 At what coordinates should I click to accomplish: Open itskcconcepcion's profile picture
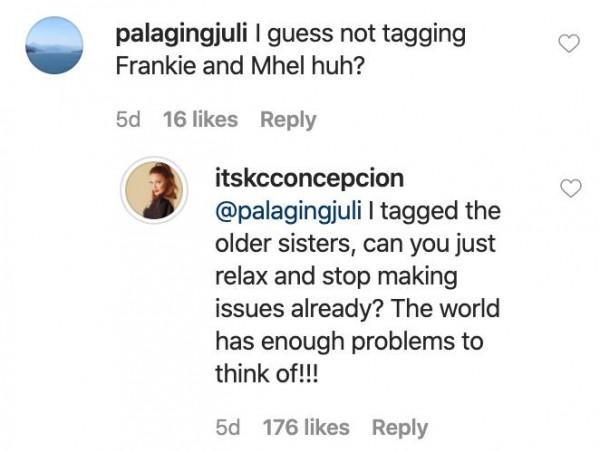point(153,188)
